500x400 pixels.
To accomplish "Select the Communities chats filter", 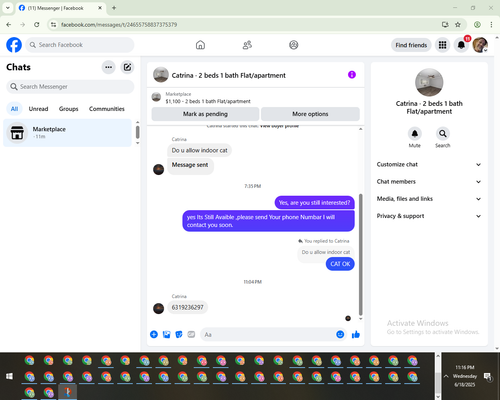I will (x=107, y=109).
